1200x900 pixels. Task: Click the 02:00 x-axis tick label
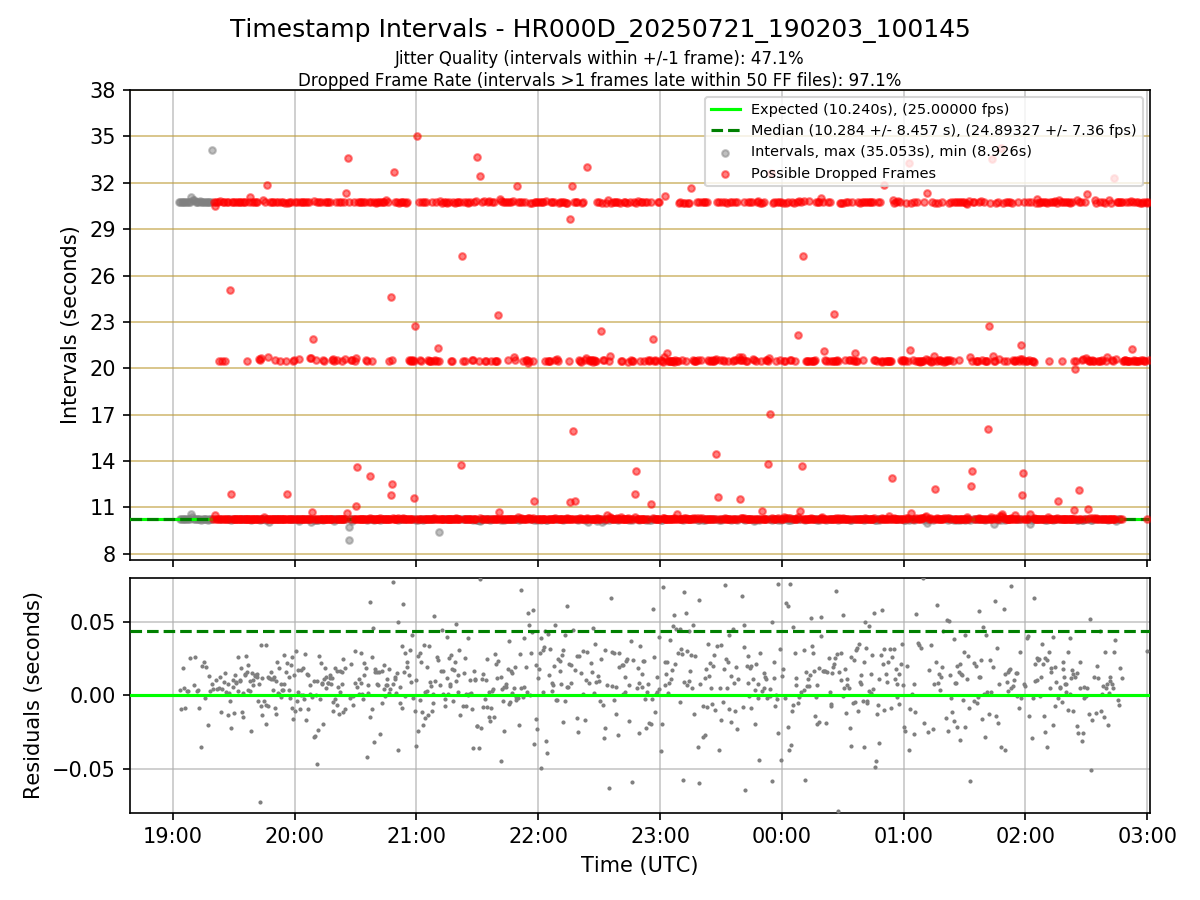coord(1025,835)
